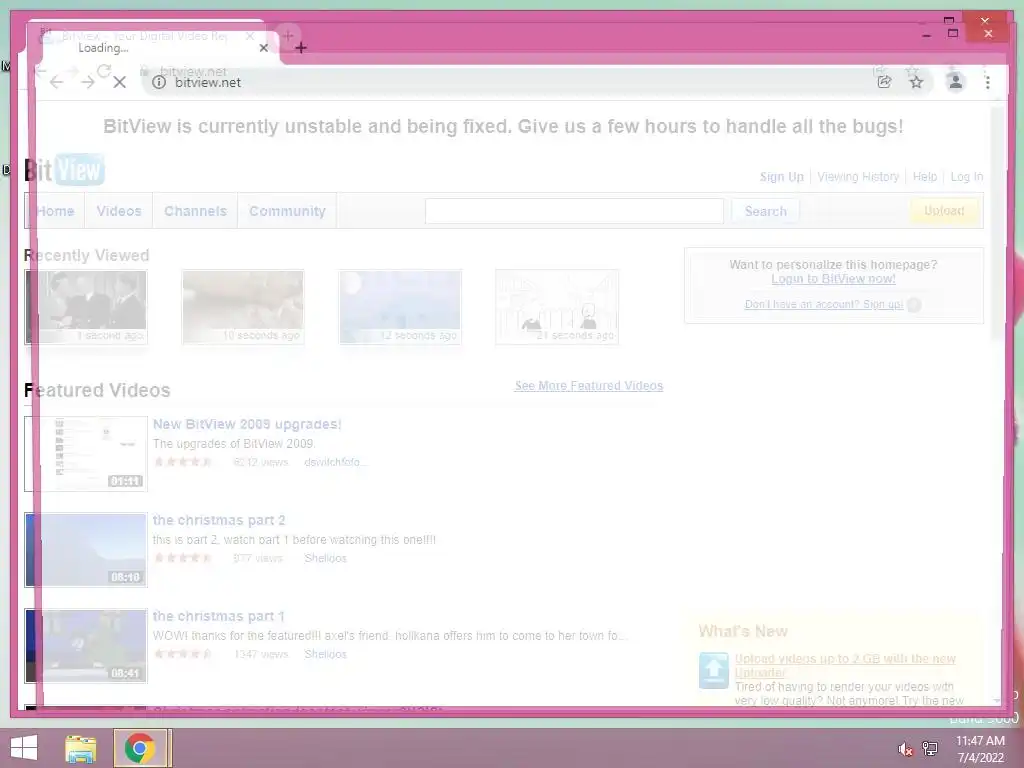Click the yellow Upload button
The height and width of the screenshot is (768, 1024).
944,210
